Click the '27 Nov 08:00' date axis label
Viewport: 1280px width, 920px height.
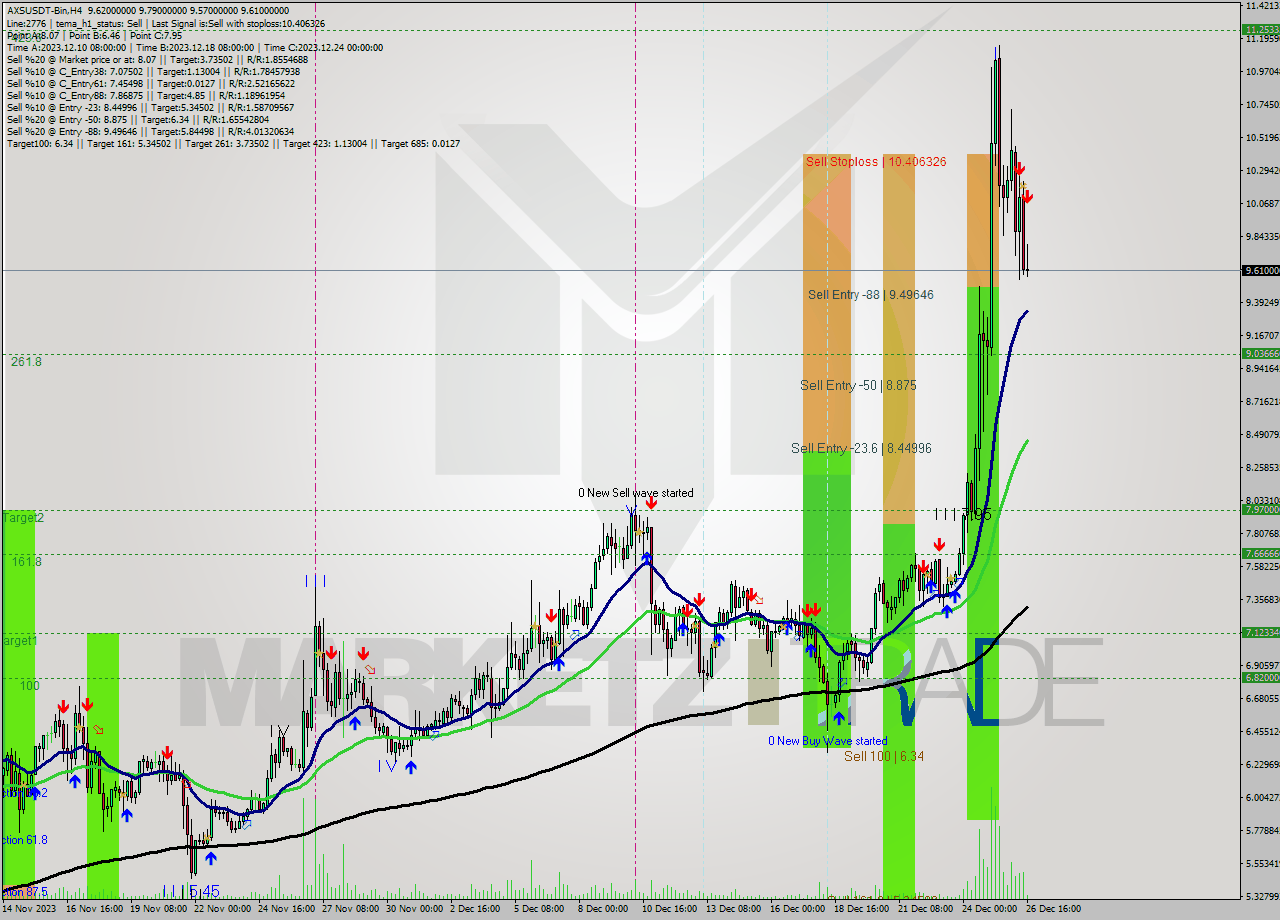(351, 909)
